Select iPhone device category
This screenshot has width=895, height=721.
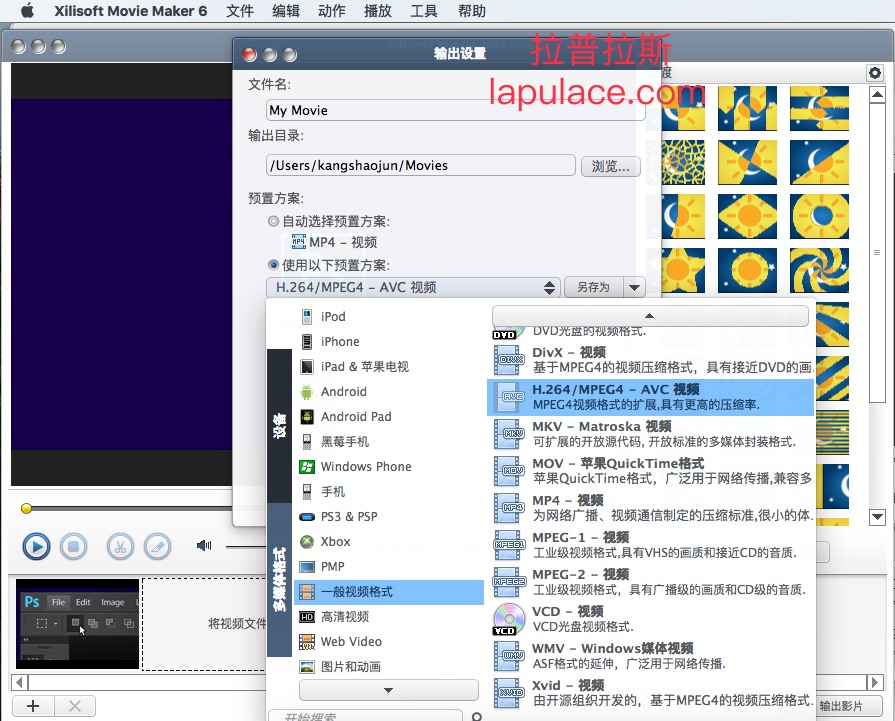pyautogui.click(x=388, y=341)
